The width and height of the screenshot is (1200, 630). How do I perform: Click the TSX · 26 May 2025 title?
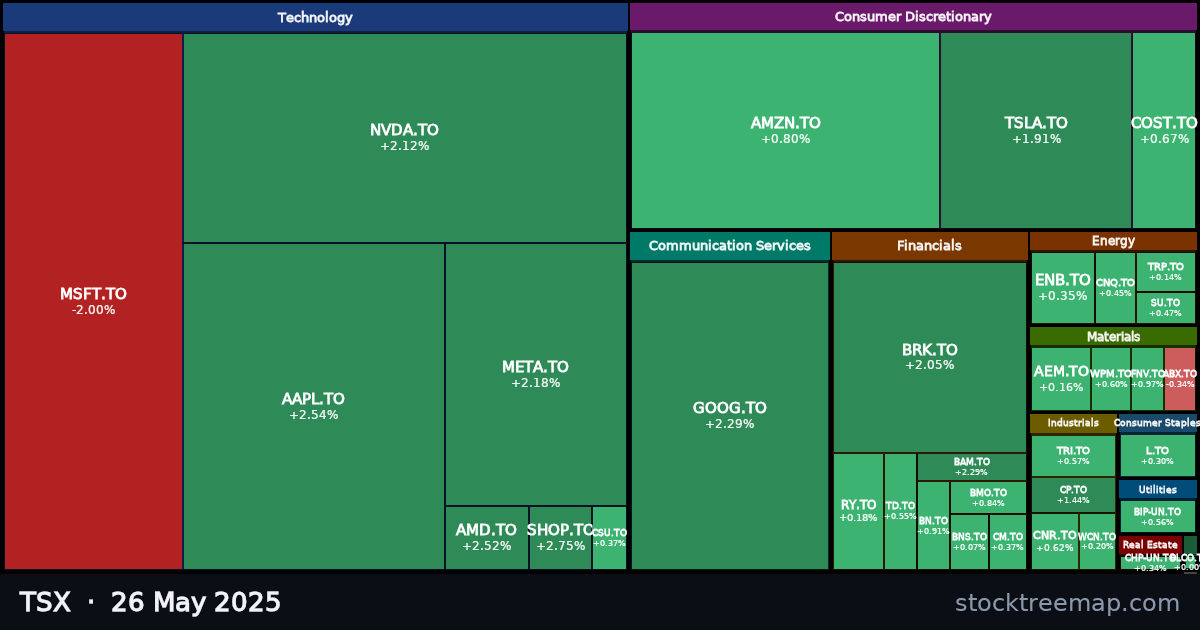(x=150, y=603)
